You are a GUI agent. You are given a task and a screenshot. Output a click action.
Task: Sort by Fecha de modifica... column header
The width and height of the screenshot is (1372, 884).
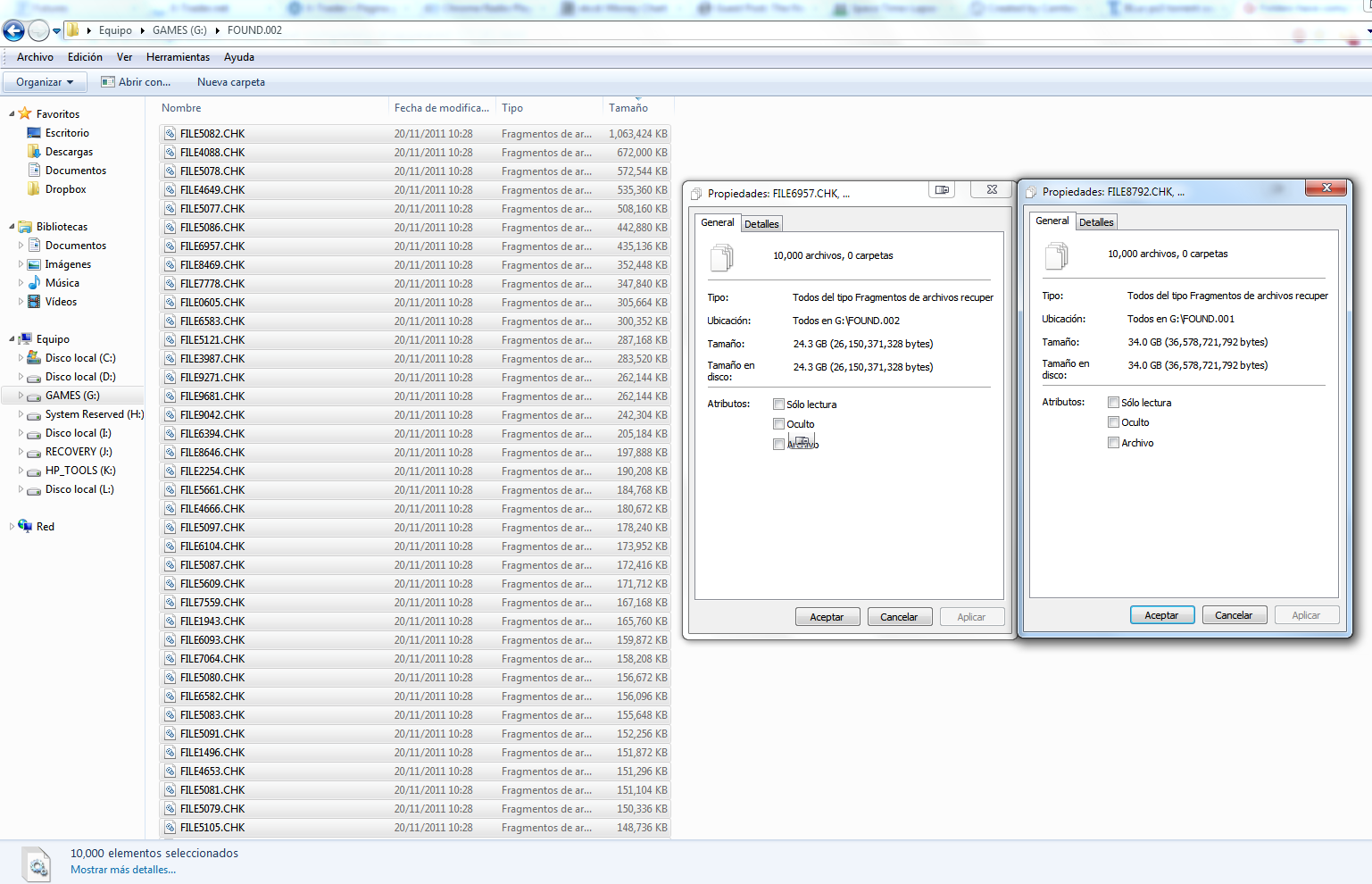442,107
